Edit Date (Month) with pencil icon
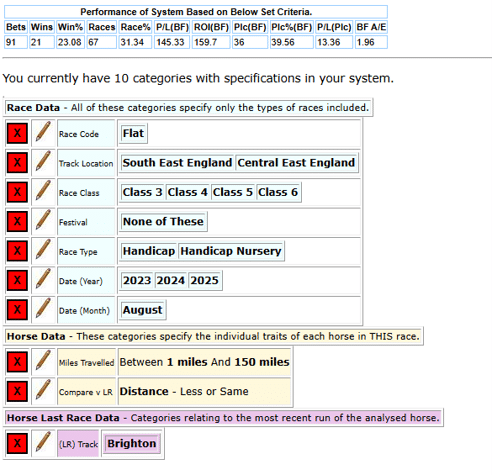 coord(43,308)
